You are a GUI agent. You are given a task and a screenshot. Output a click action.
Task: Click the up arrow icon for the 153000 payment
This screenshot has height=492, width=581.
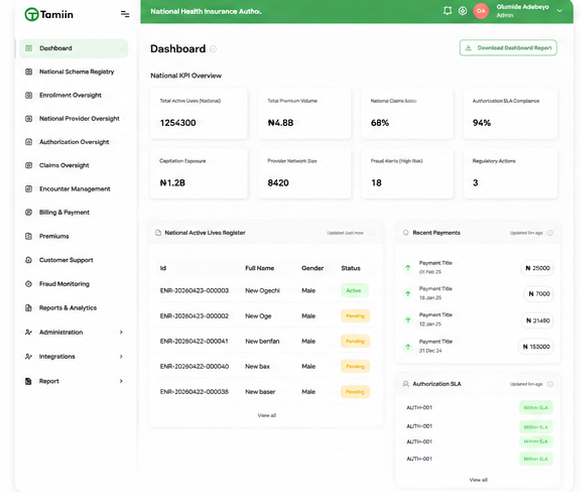(408, 346)
